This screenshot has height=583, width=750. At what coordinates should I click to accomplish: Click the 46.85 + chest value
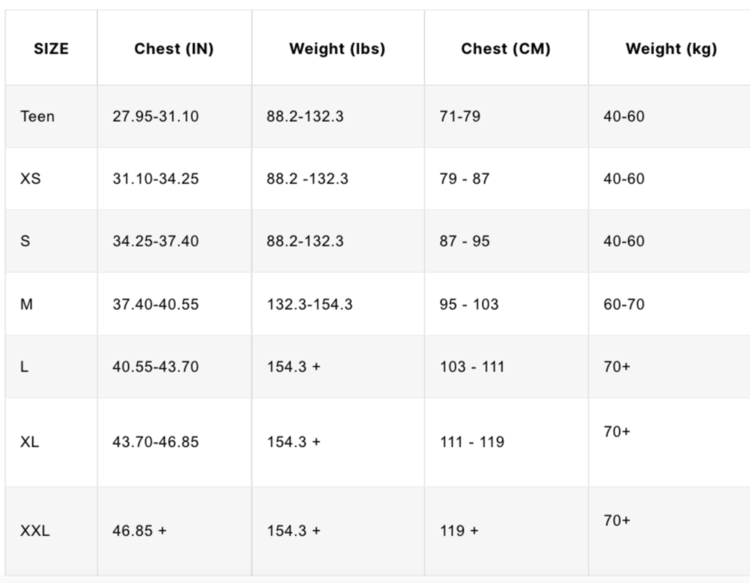[x=140, y=531]
